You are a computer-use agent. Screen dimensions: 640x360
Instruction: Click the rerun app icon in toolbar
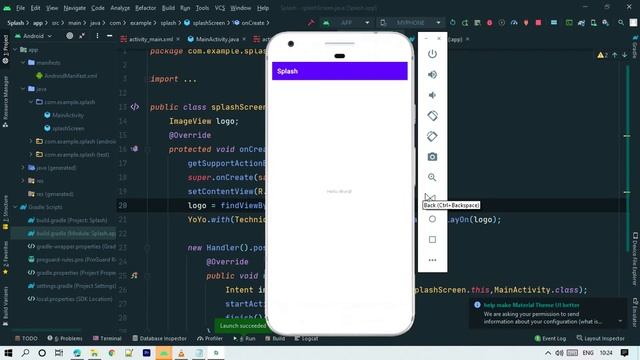point(453,23)
